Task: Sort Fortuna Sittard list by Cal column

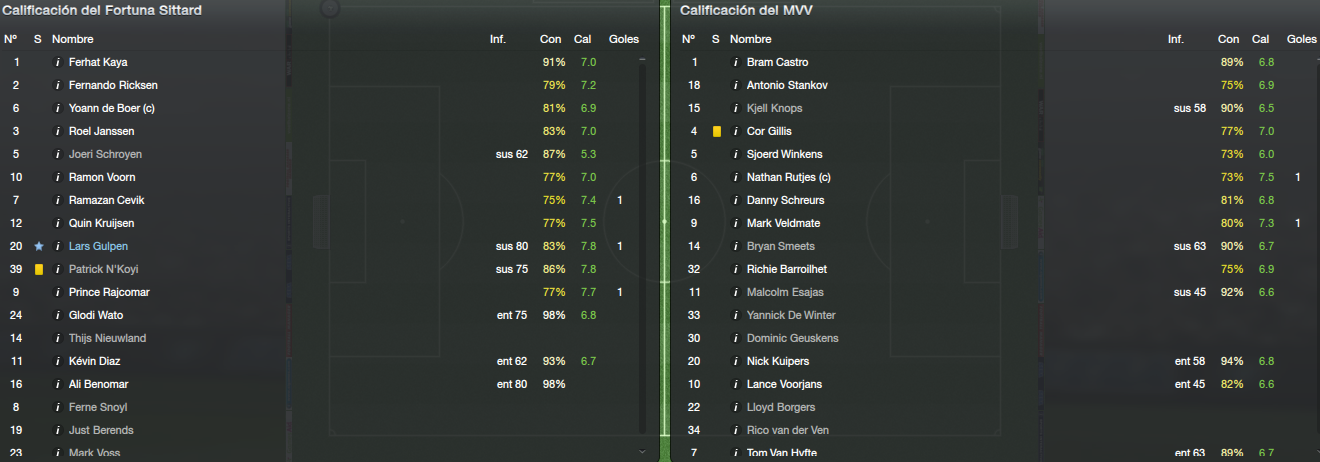Action: point(582,39)
